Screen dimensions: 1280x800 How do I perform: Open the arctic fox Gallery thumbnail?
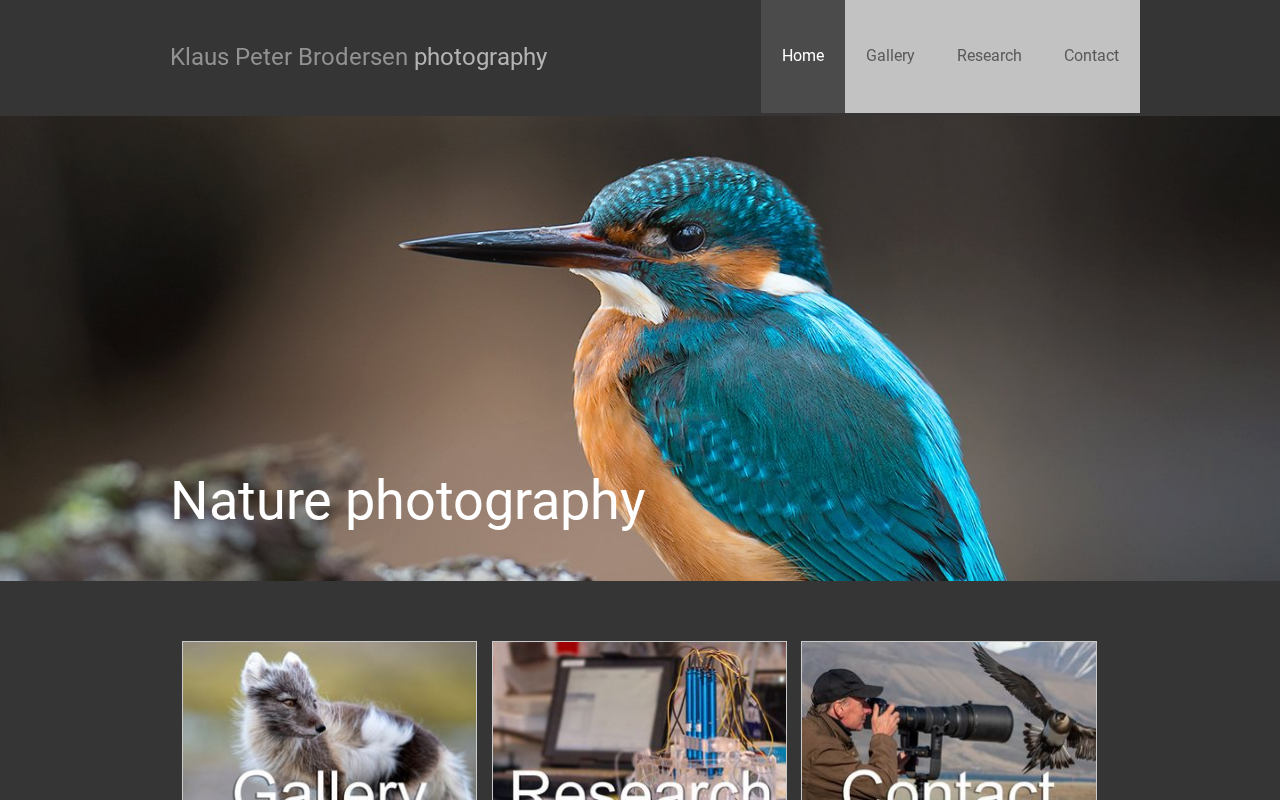[x=329, y=721]
